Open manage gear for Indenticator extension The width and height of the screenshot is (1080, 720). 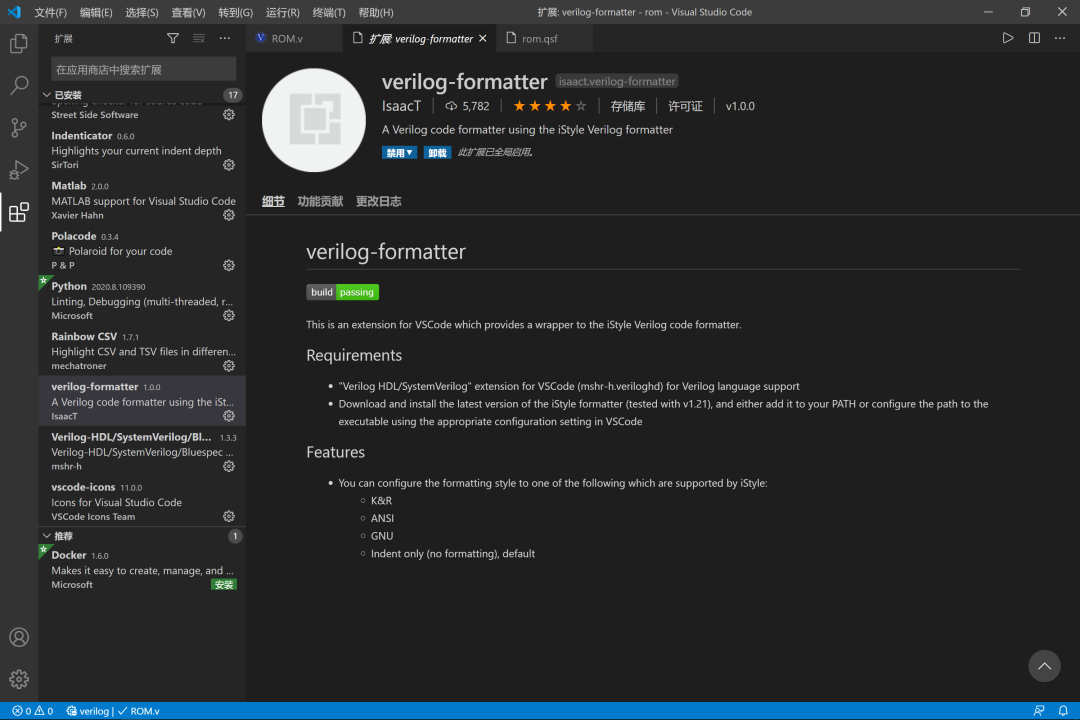(229, 165)
